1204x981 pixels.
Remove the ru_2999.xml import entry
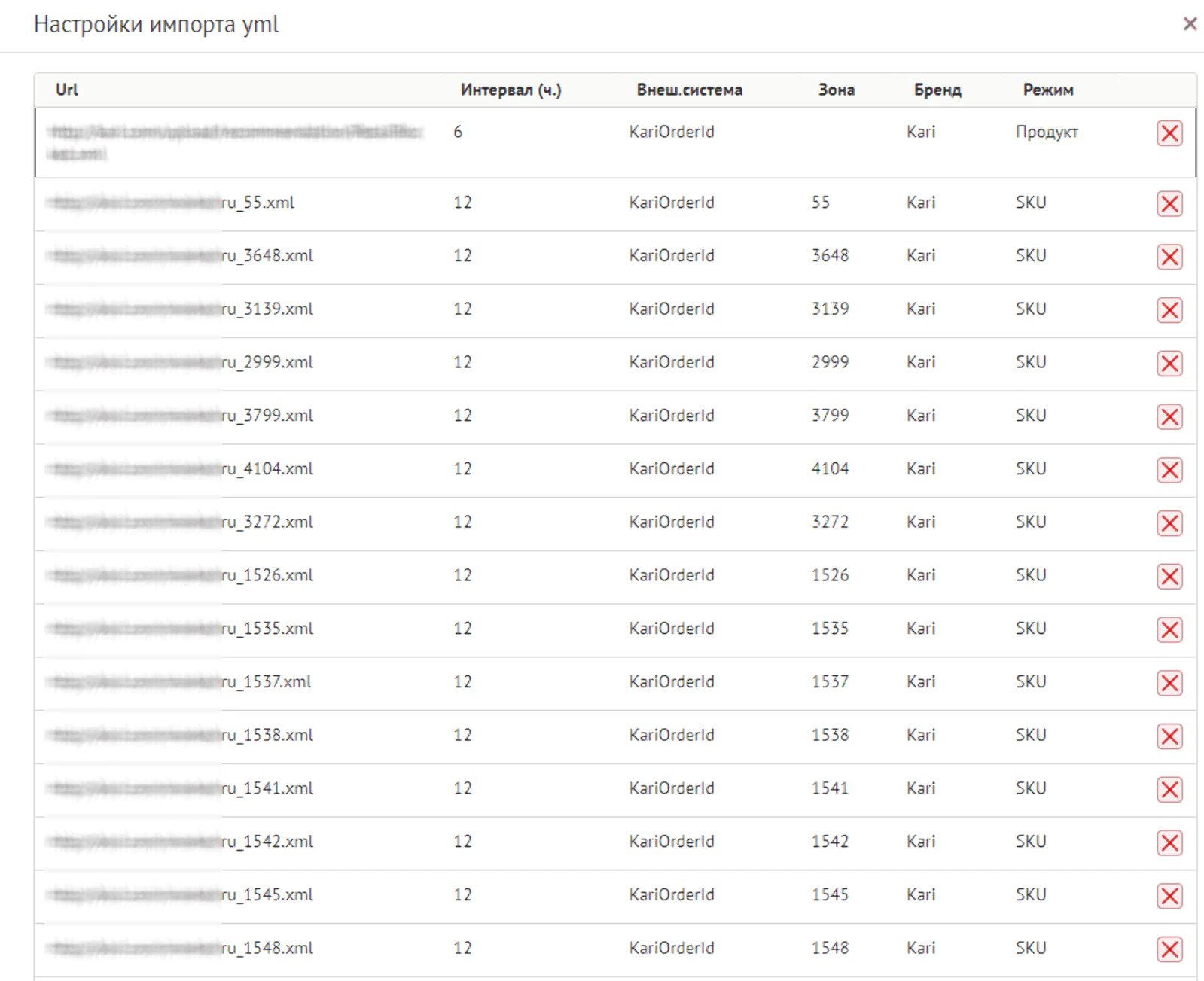[1169, 364]
